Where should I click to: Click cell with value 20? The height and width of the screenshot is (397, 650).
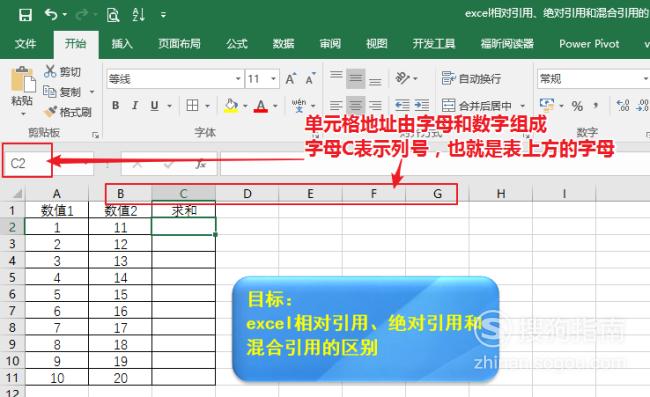click(x=121, y=378)
